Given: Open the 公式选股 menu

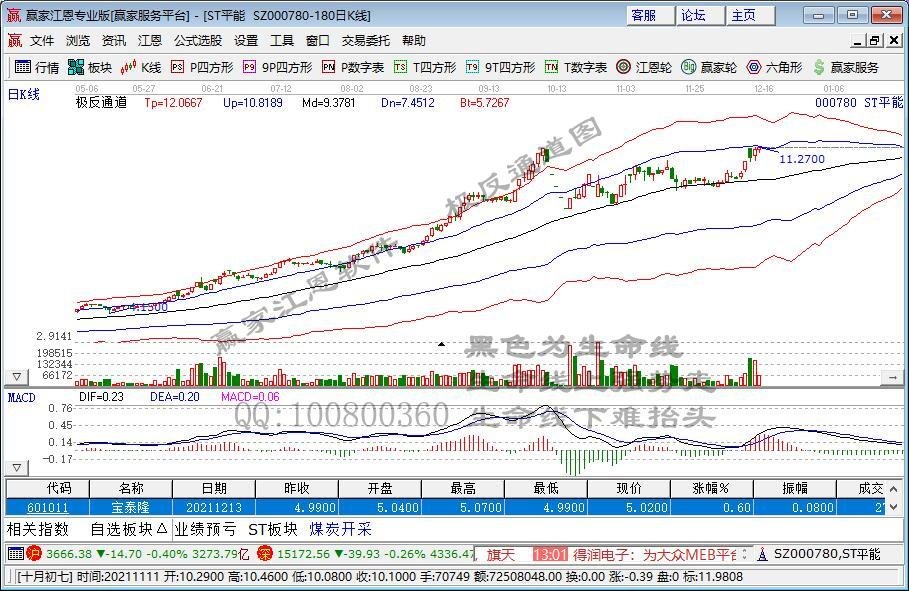Looking at the screenshot, I should pos(198,41).
